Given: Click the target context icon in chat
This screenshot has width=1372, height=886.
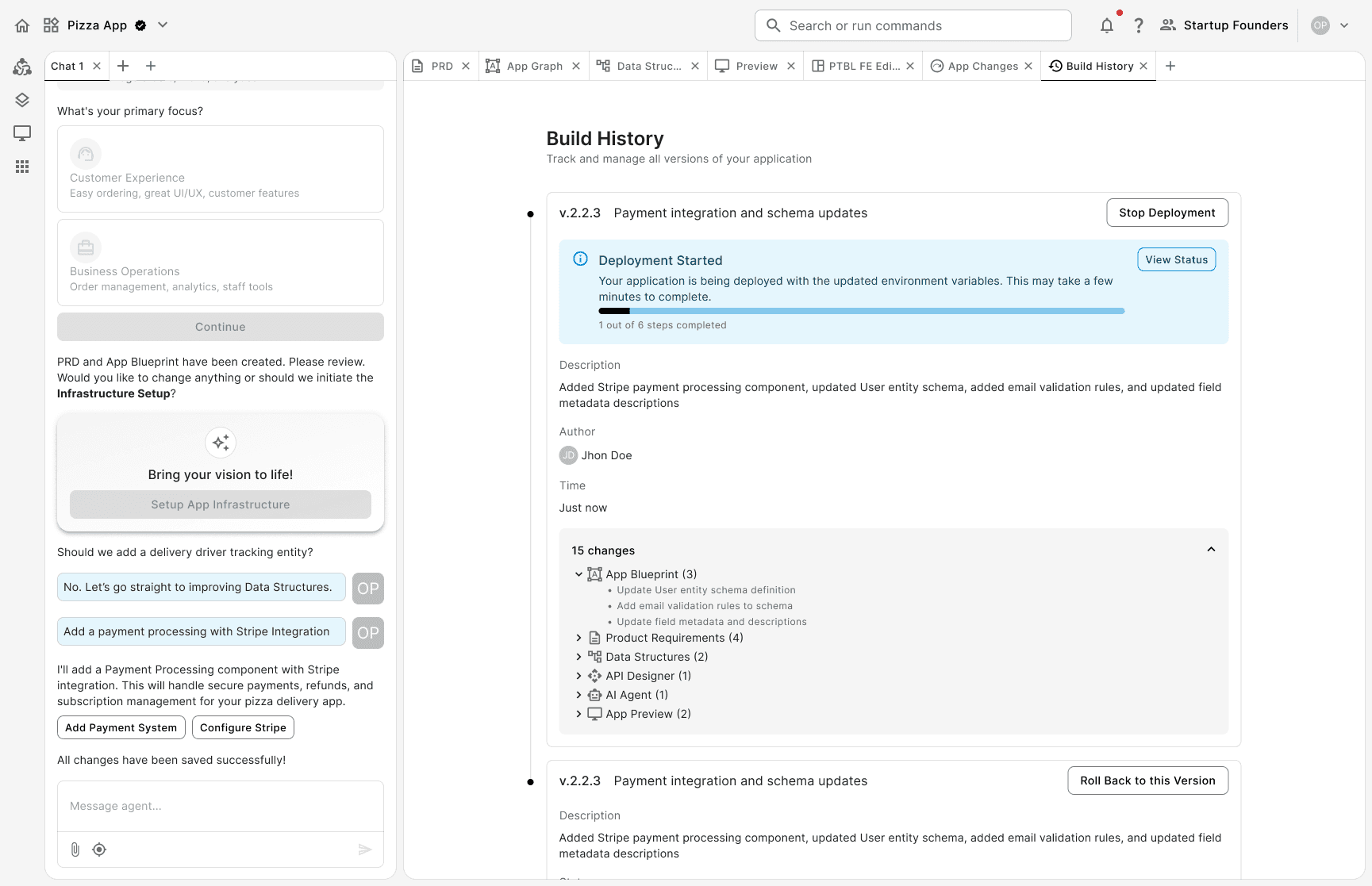Looking at the screenshot, I should [x=99, y=850].
